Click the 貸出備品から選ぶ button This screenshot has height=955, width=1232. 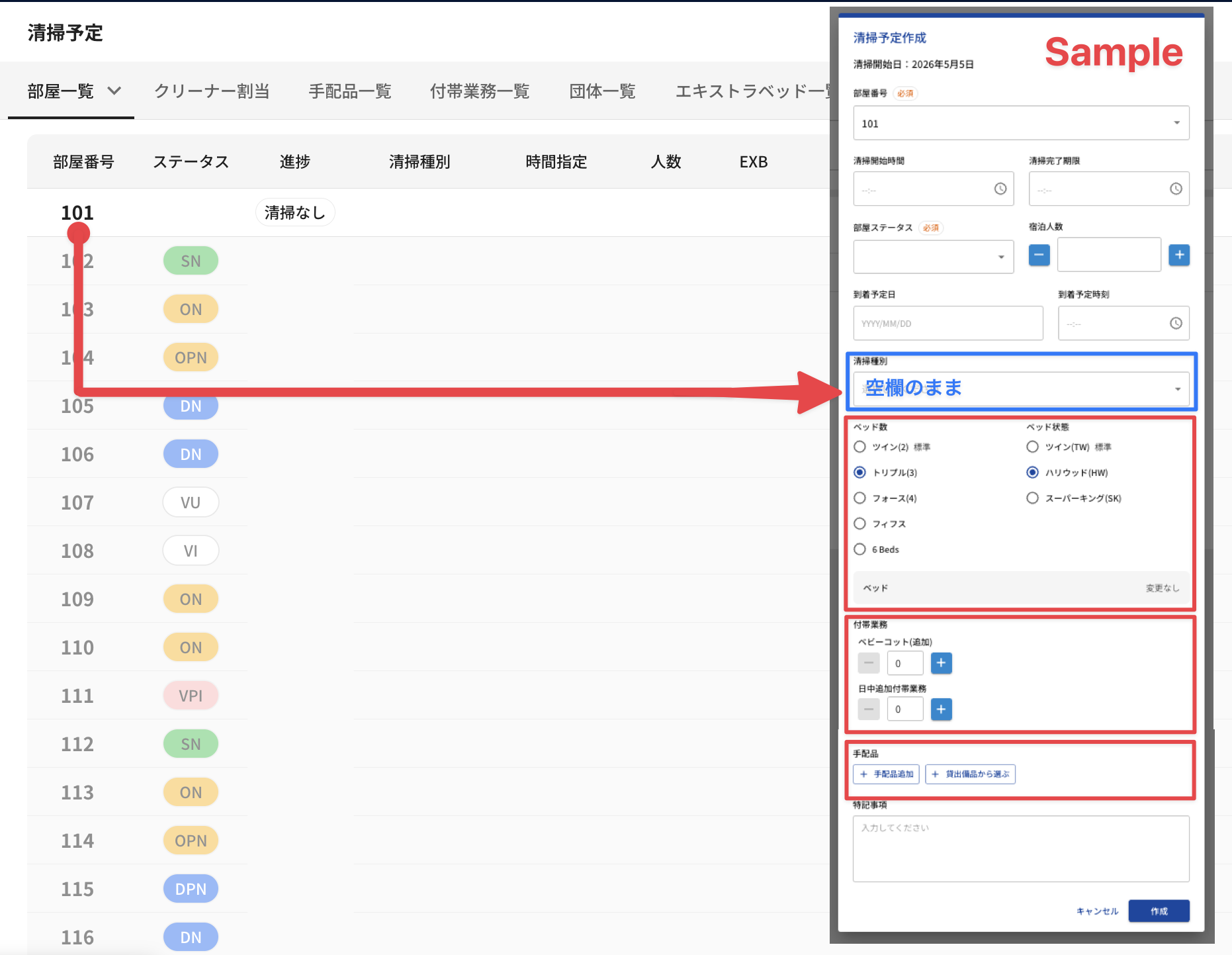(x=970, y=774)
